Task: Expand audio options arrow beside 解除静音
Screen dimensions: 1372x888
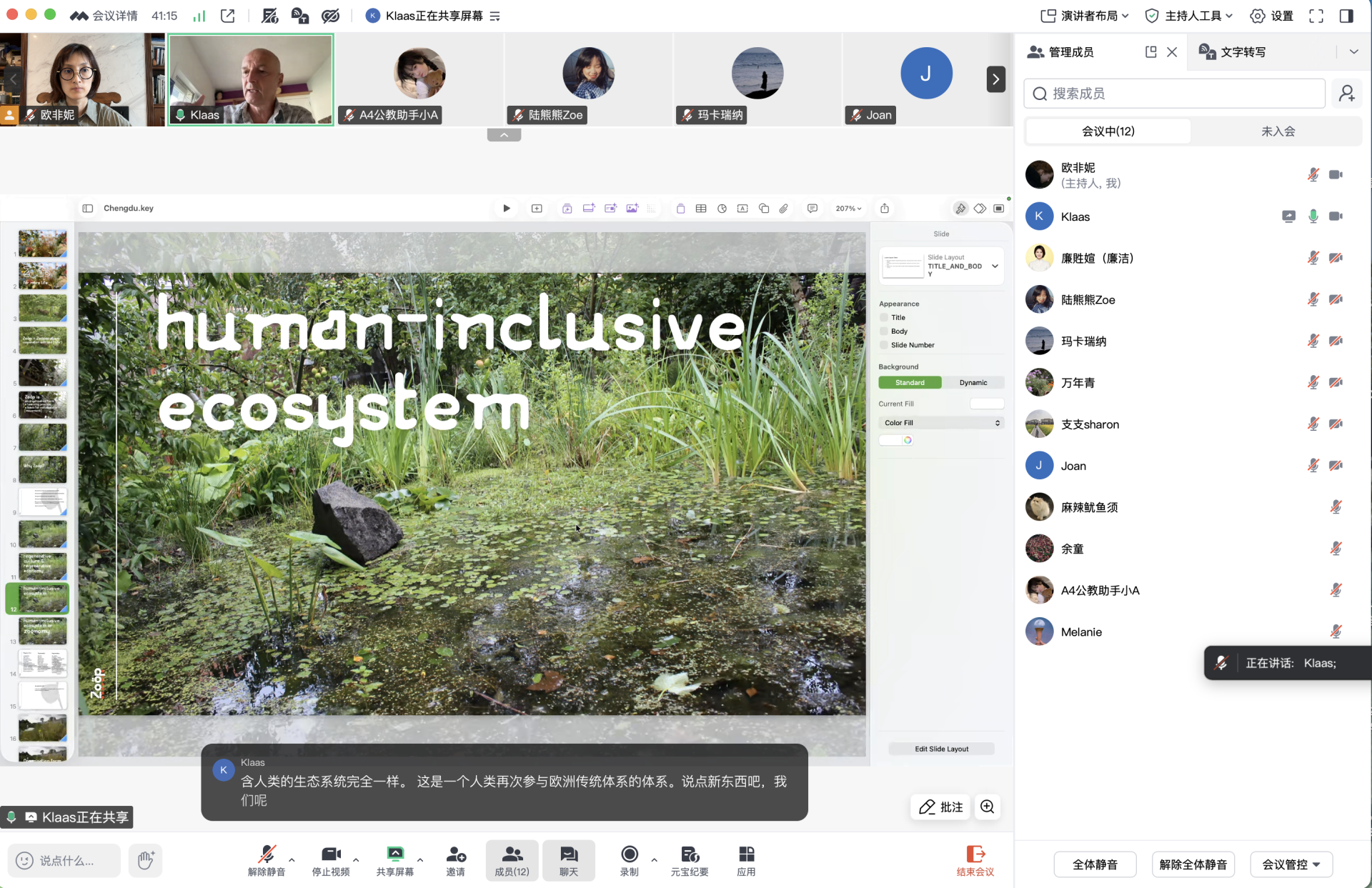Action: pos(292,859)
